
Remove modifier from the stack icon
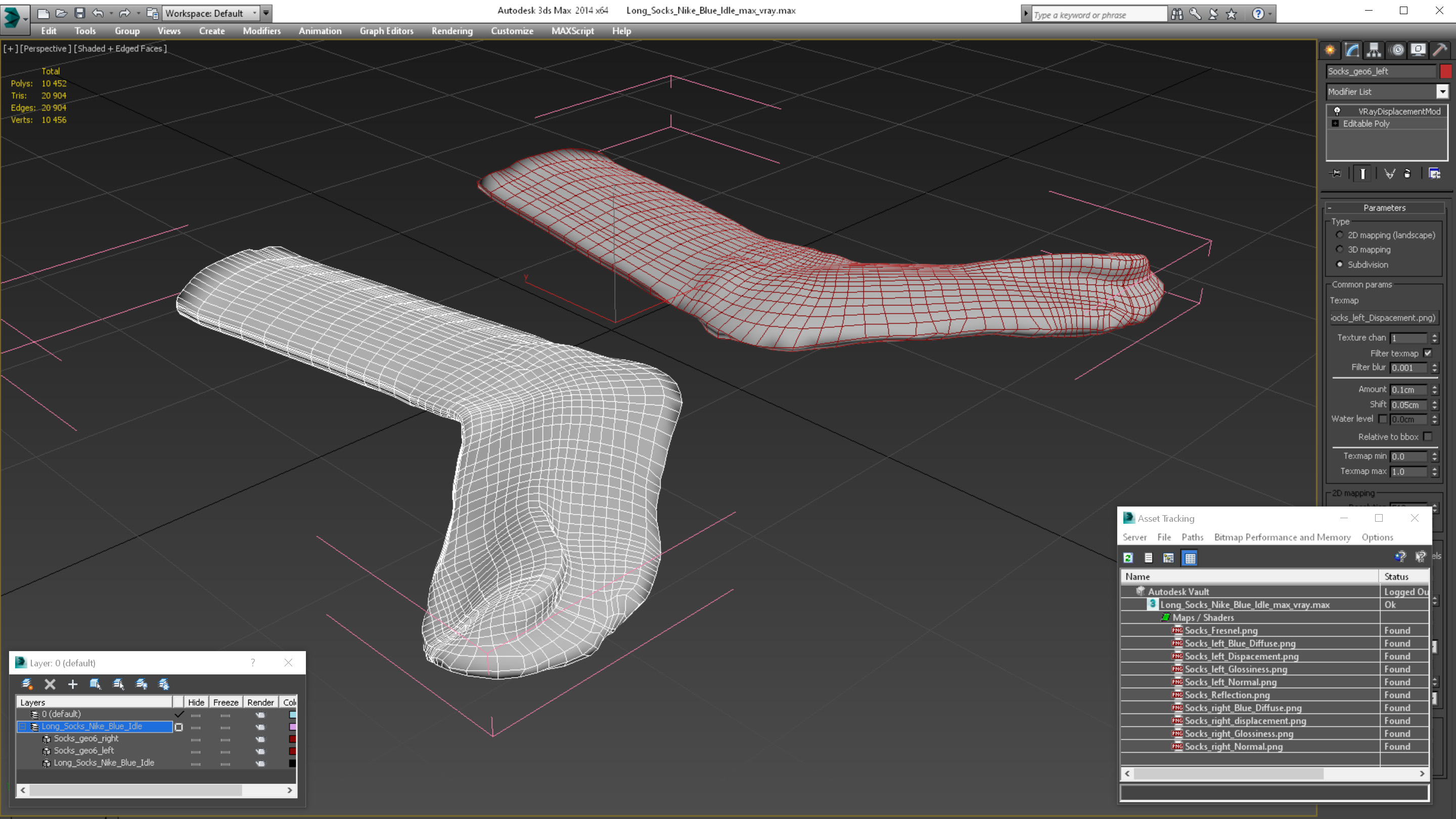1407,173
